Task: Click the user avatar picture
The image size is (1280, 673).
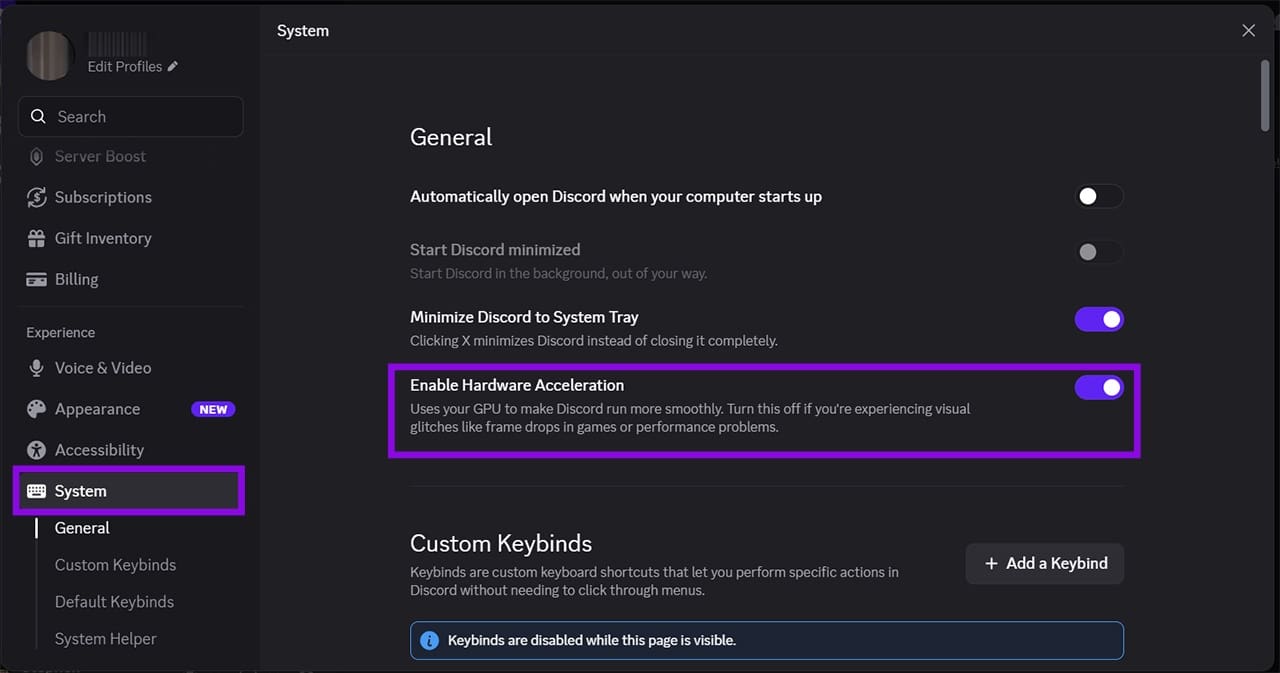Action: 50,55
